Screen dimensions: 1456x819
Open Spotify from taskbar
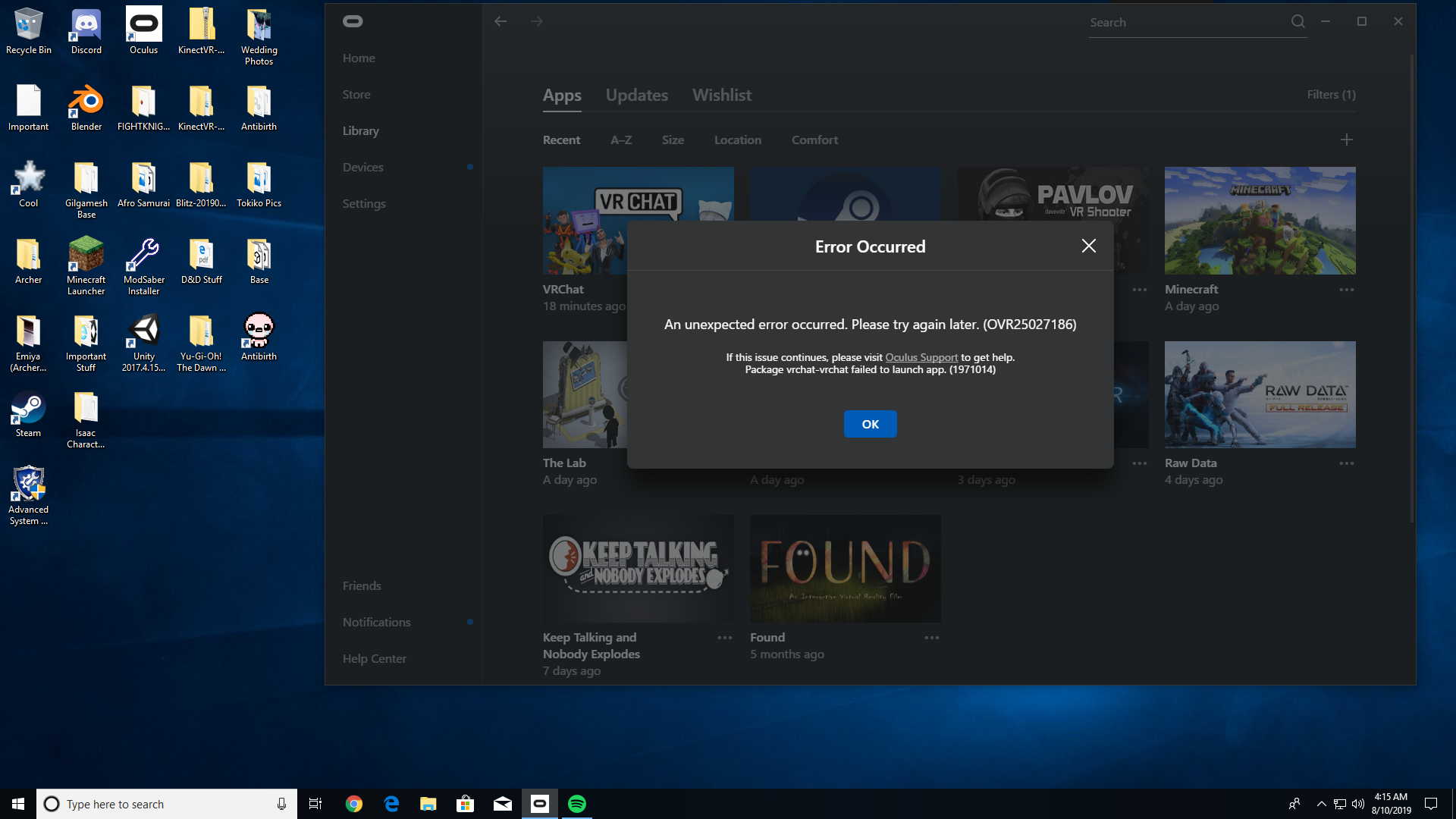(577, 804)
